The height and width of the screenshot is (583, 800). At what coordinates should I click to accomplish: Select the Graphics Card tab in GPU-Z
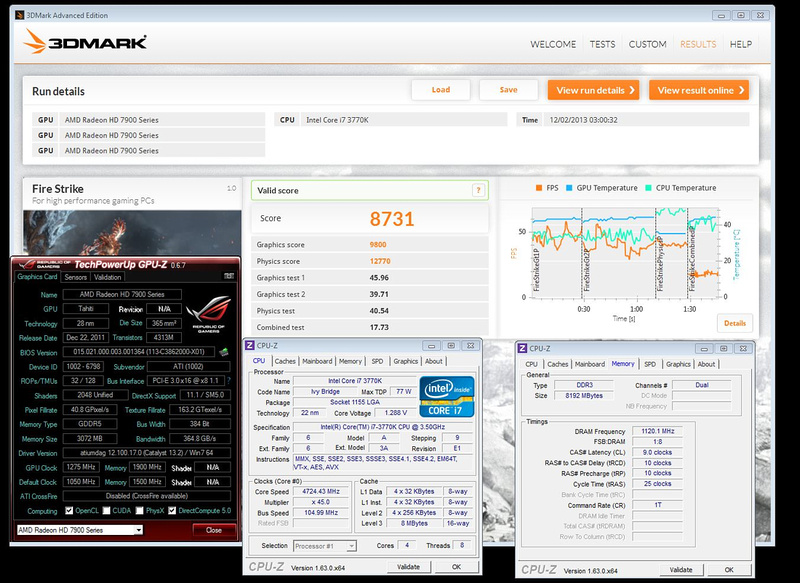click(x=37, y=276)
